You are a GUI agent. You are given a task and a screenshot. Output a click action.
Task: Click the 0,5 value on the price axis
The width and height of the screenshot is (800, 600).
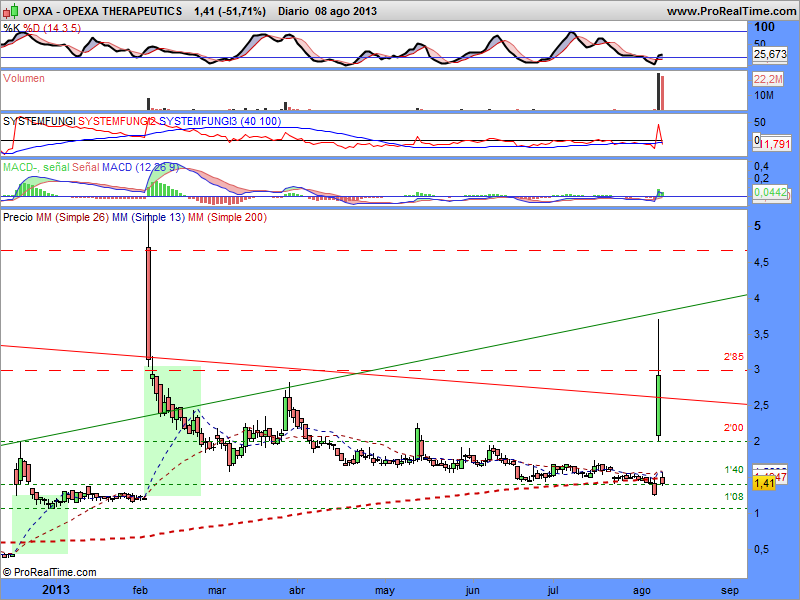(761, 549)
